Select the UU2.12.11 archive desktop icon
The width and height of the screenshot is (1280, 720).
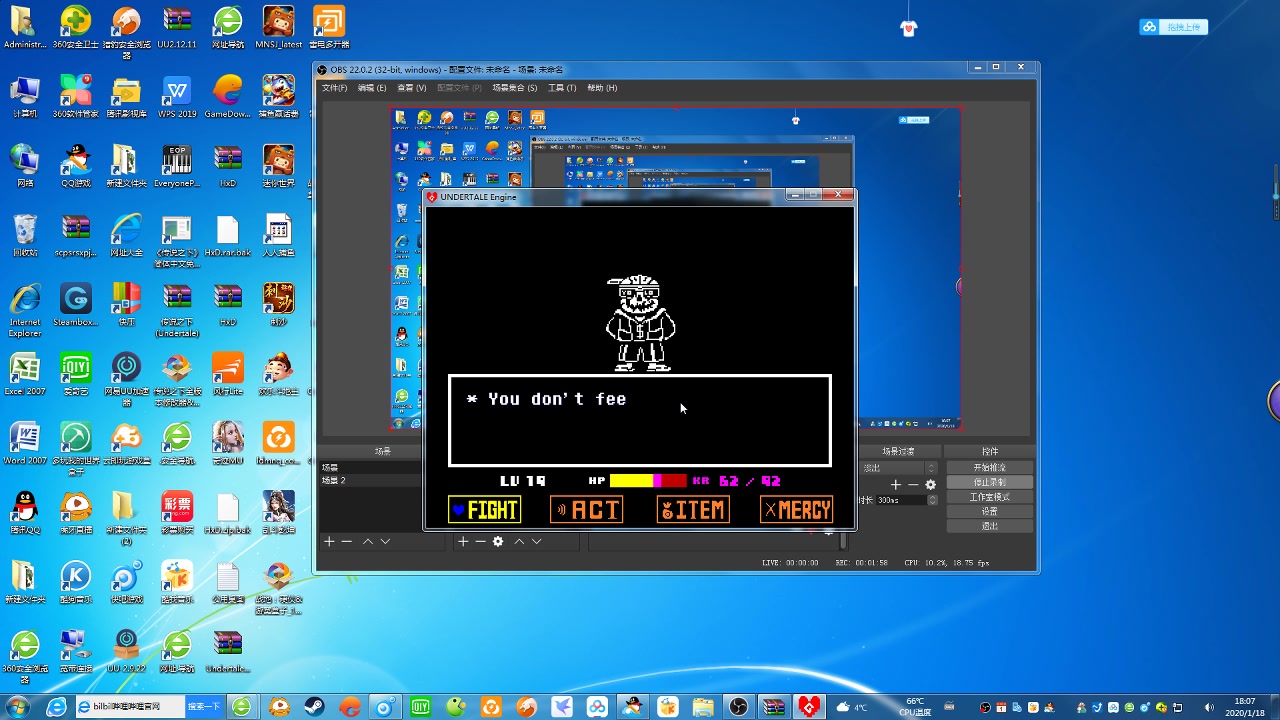(177, 28)
